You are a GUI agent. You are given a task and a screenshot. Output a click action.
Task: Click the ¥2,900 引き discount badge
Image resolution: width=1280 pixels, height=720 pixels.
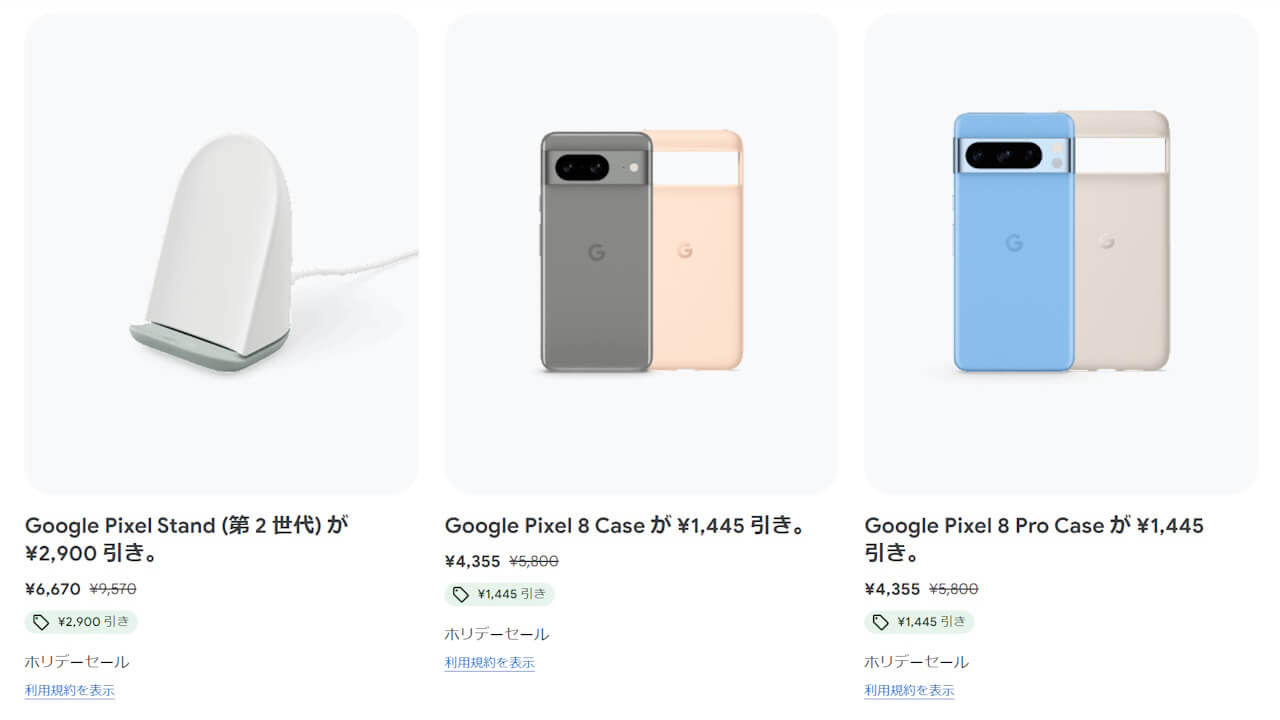click(x=80, y=621)
